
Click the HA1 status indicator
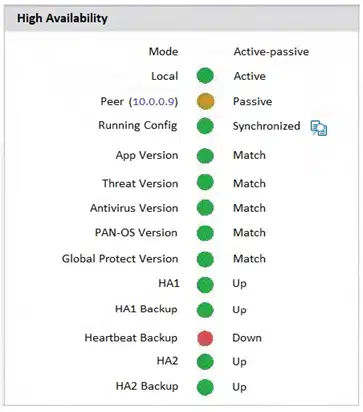205,285
